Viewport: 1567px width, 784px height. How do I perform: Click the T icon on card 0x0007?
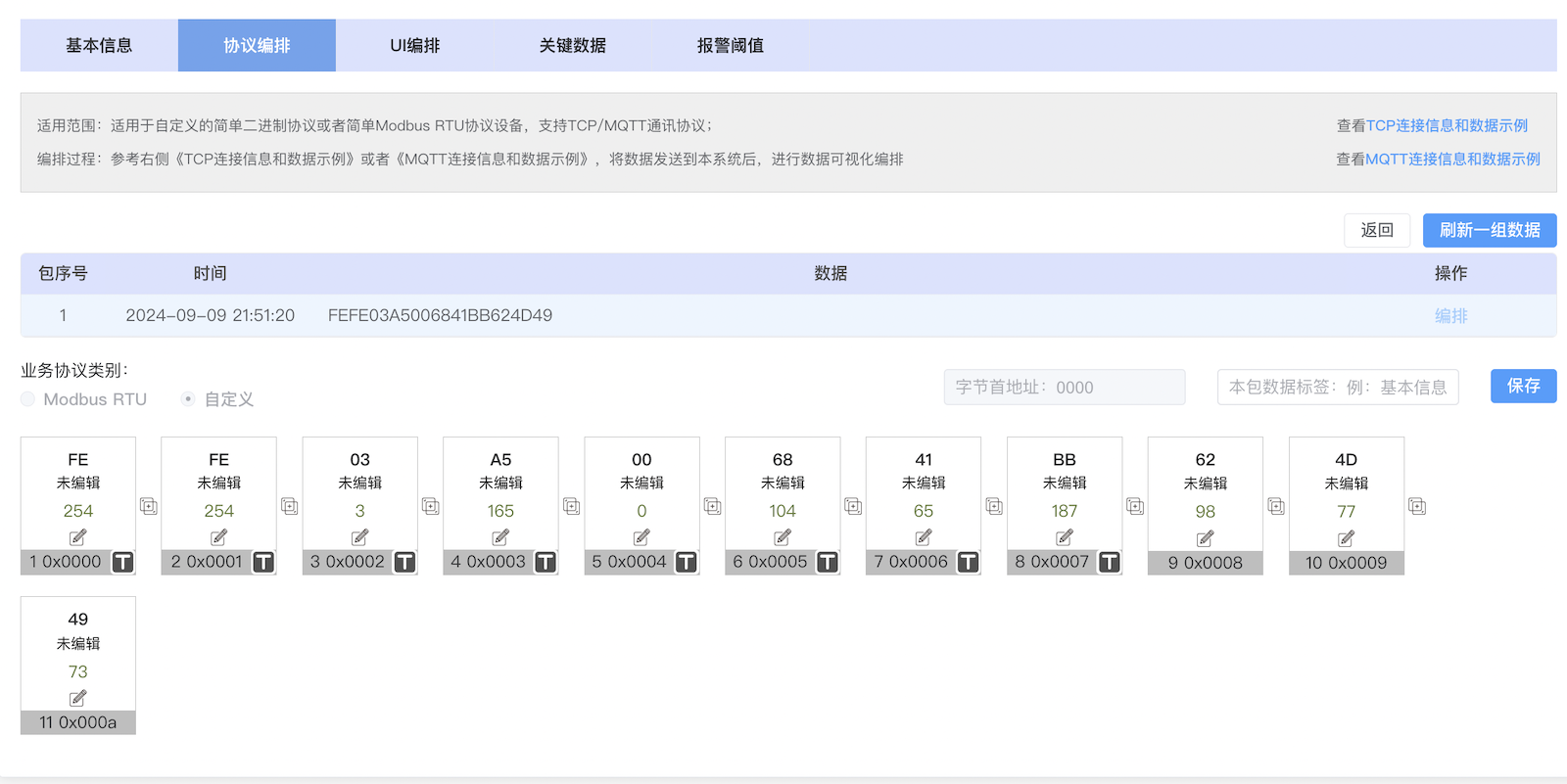pos(1110,562)
